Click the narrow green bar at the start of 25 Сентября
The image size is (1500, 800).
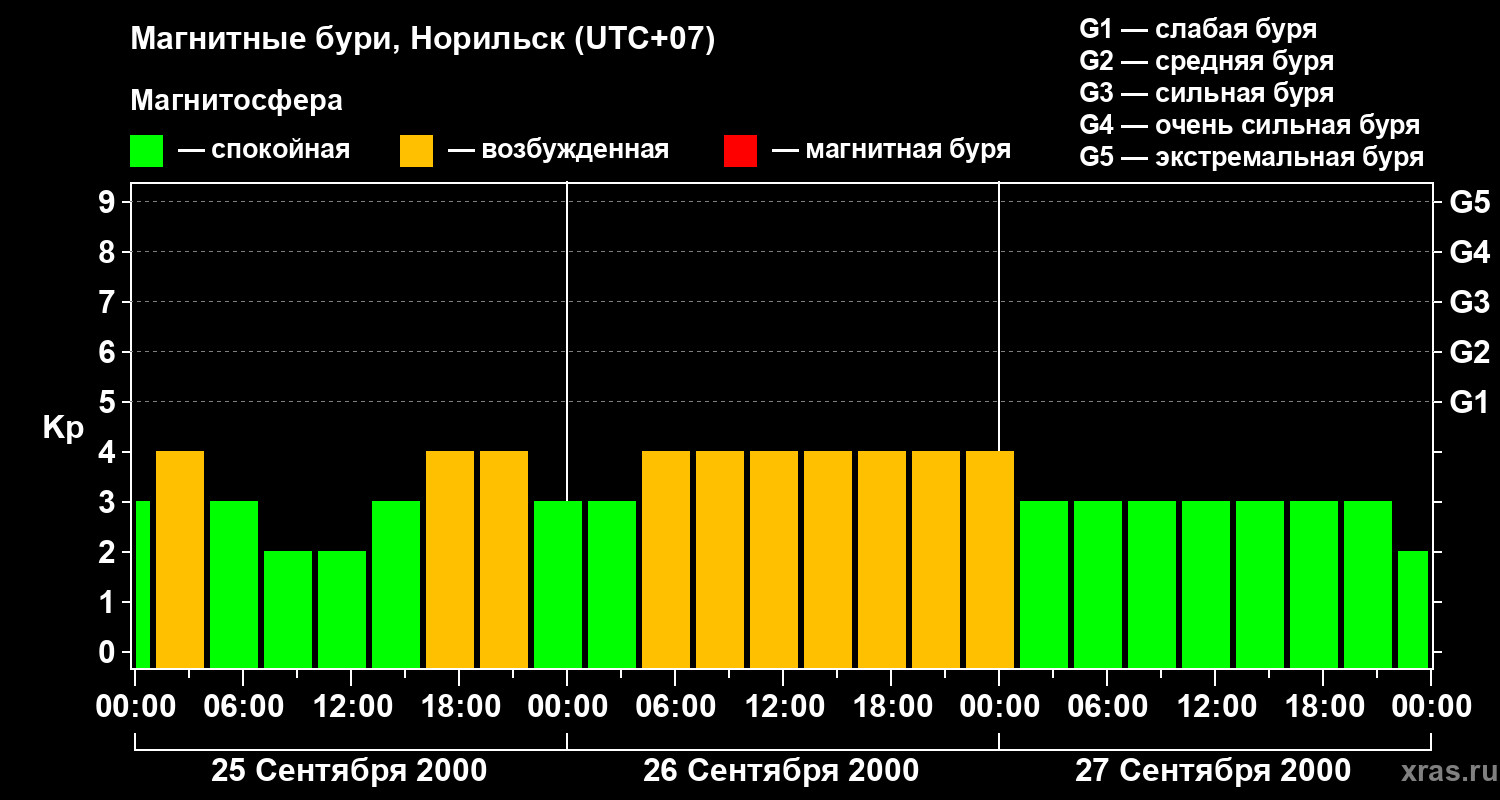(143, 584)
